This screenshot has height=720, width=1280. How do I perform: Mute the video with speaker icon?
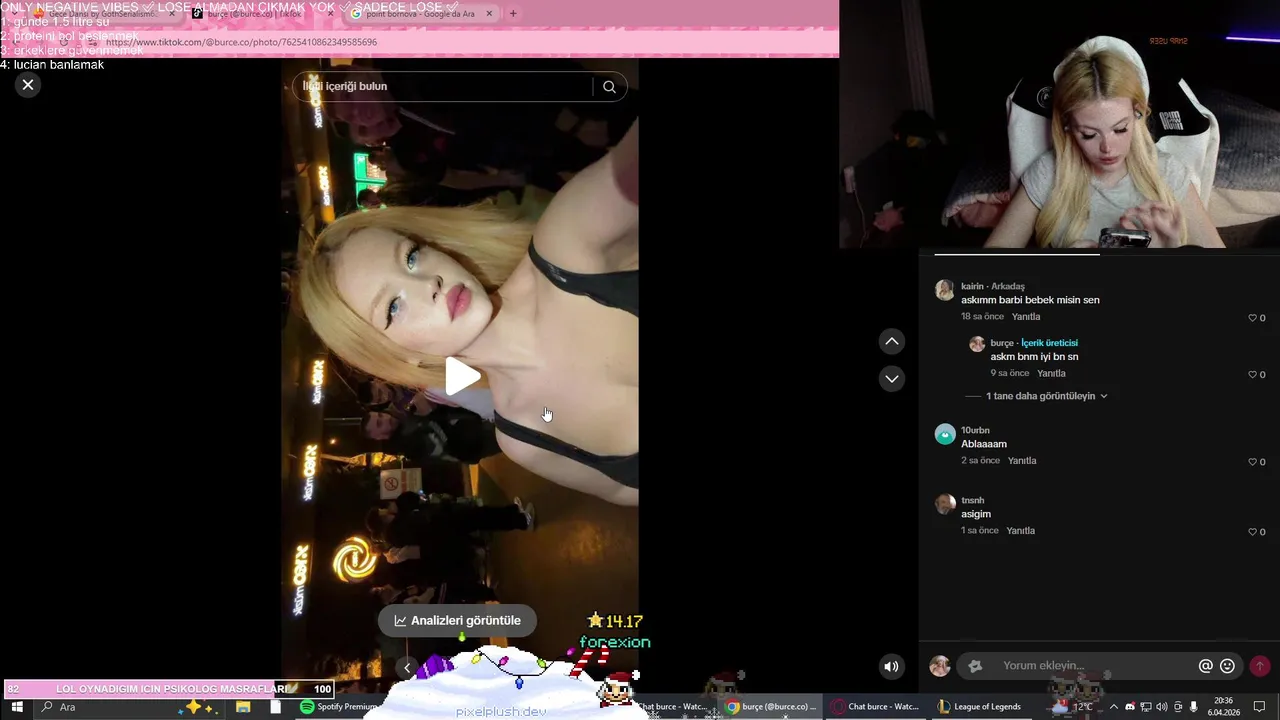(891, 667)
